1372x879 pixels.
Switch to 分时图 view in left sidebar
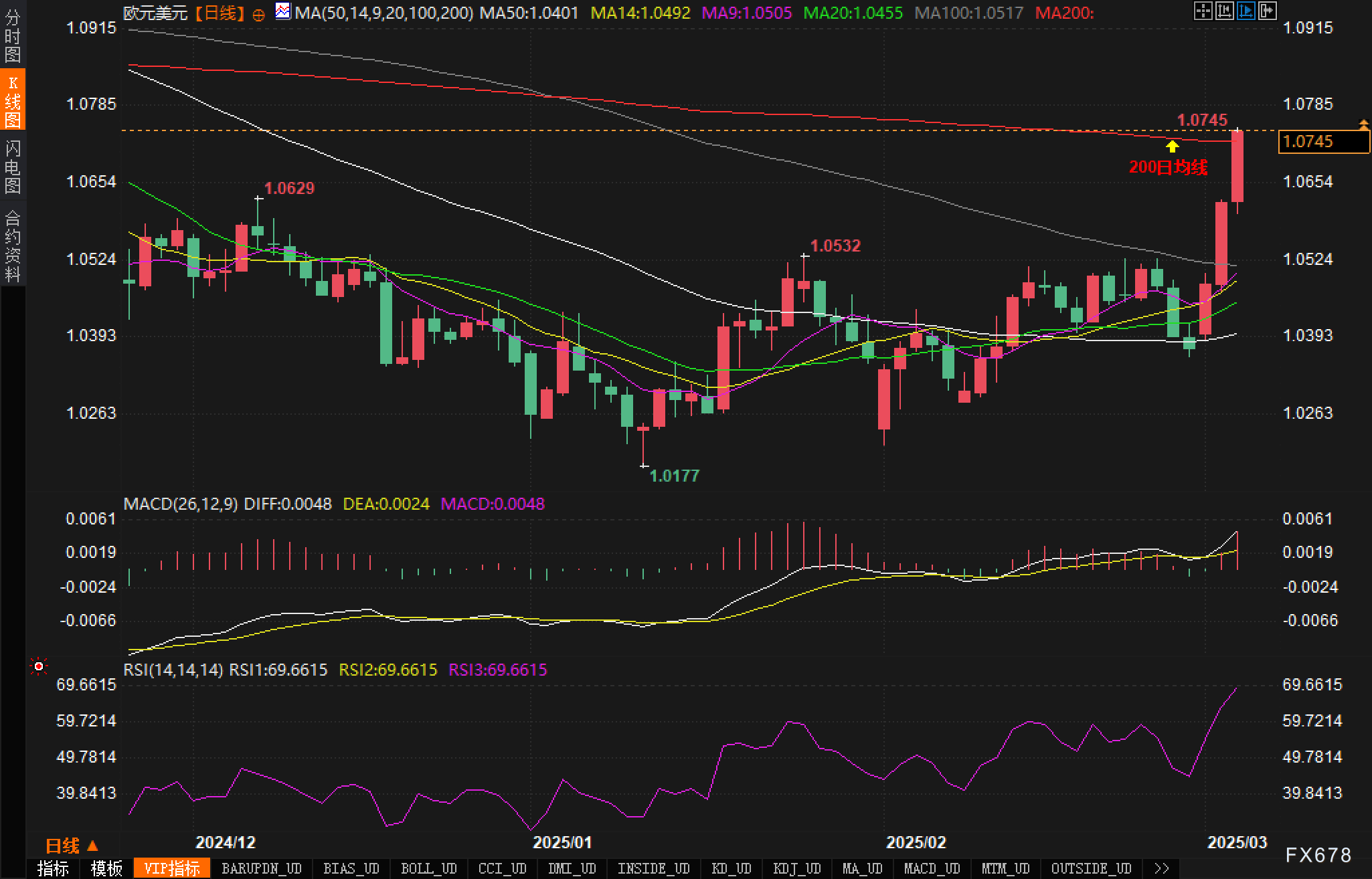tap(12, 36)
